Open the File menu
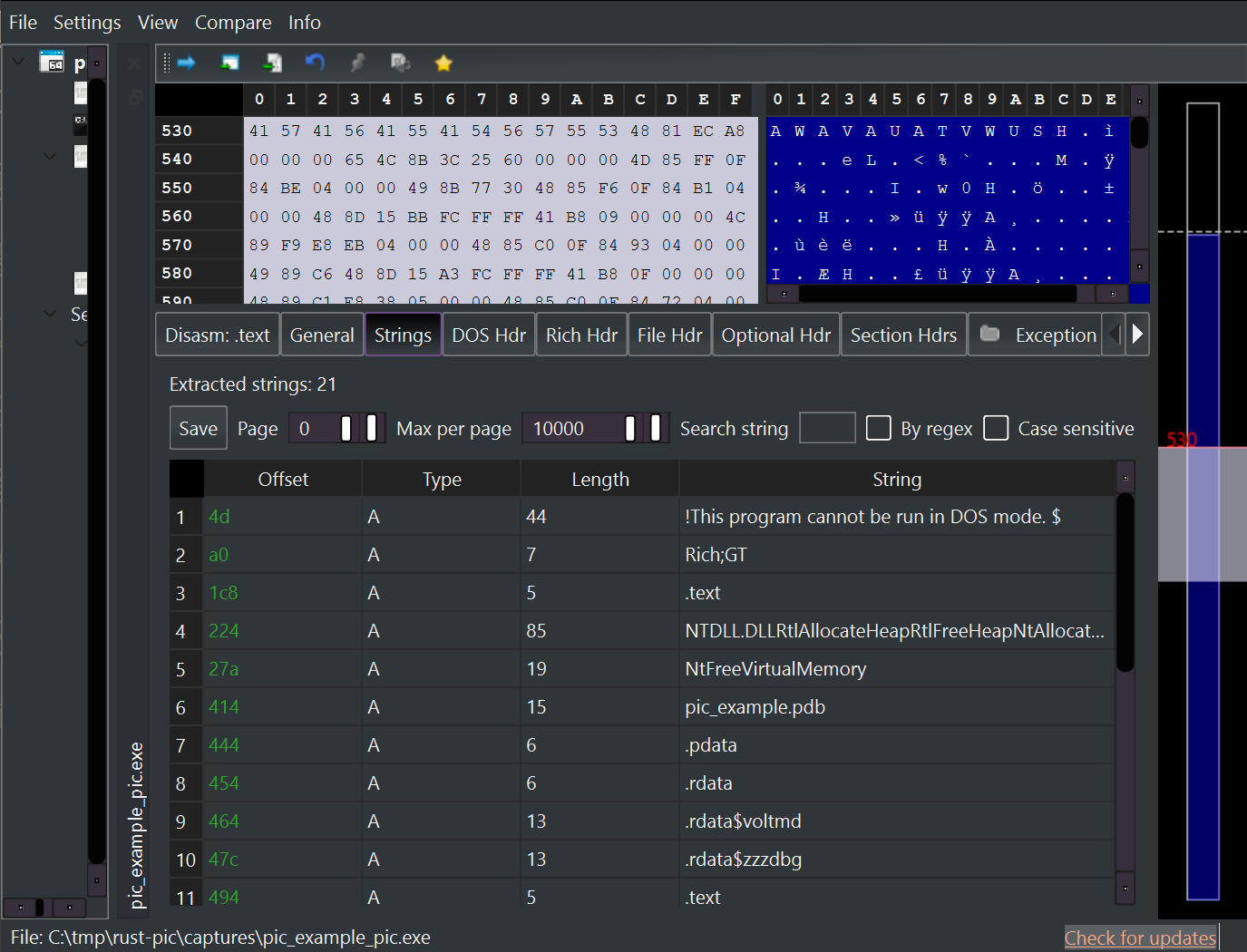 23,22
